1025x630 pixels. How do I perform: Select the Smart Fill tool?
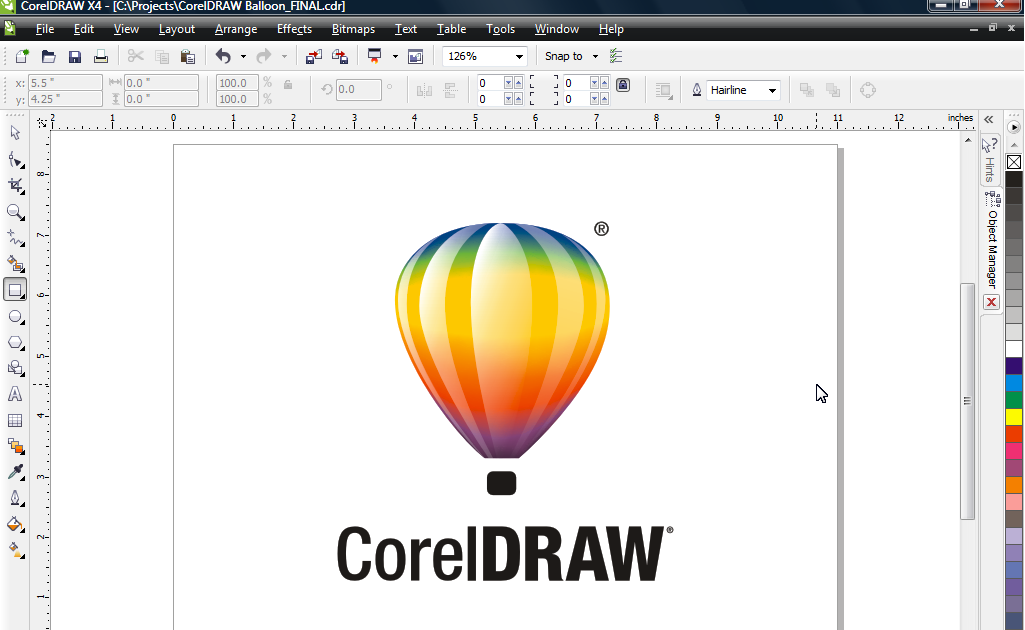pyautogui.click(x=15, y=264)
